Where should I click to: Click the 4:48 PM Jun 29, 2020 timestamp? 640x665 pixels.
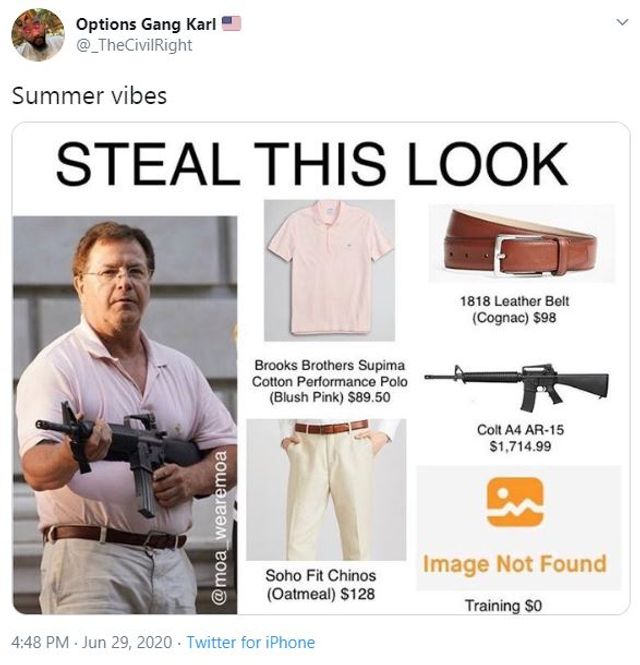pos(92,642)
